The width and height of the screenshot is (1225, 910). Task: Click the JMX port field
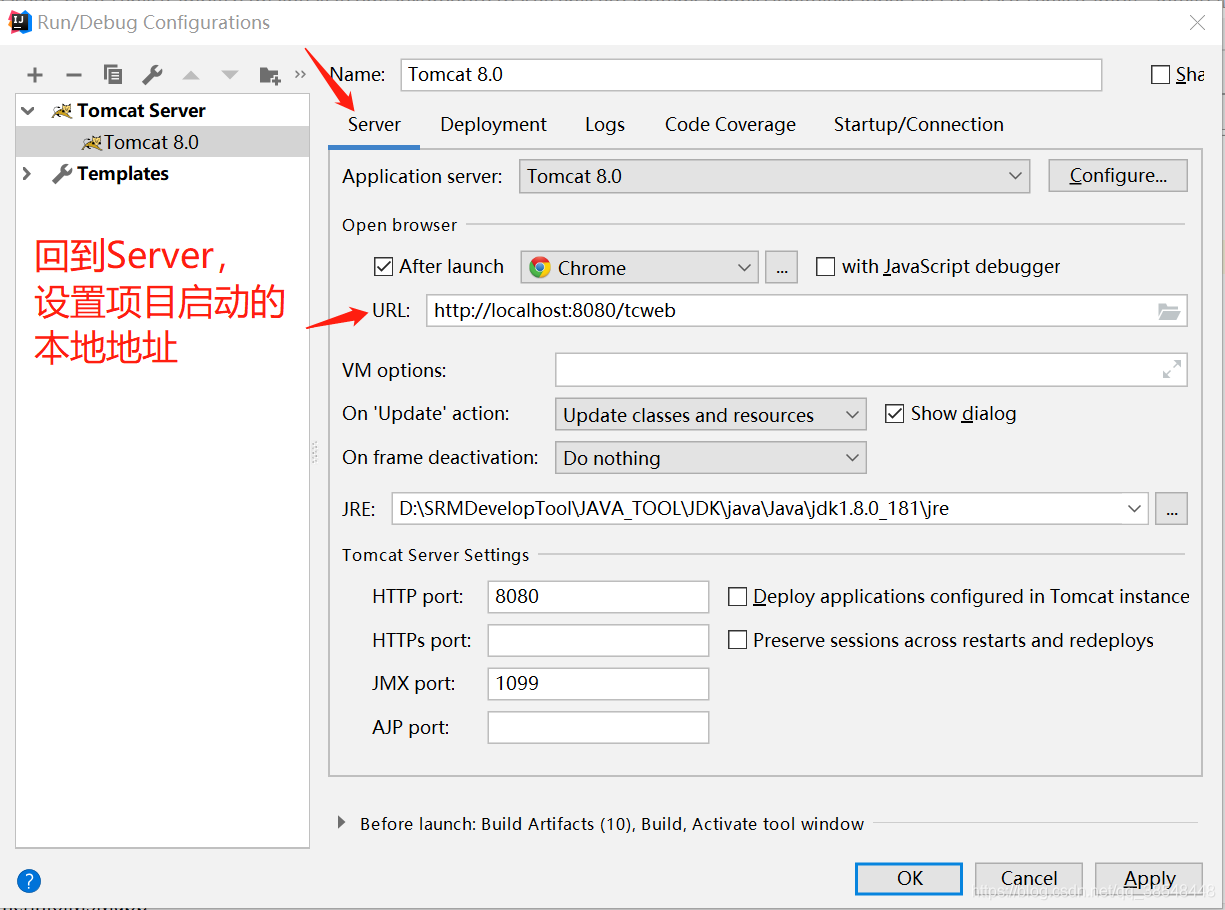[x=598, y=684]
